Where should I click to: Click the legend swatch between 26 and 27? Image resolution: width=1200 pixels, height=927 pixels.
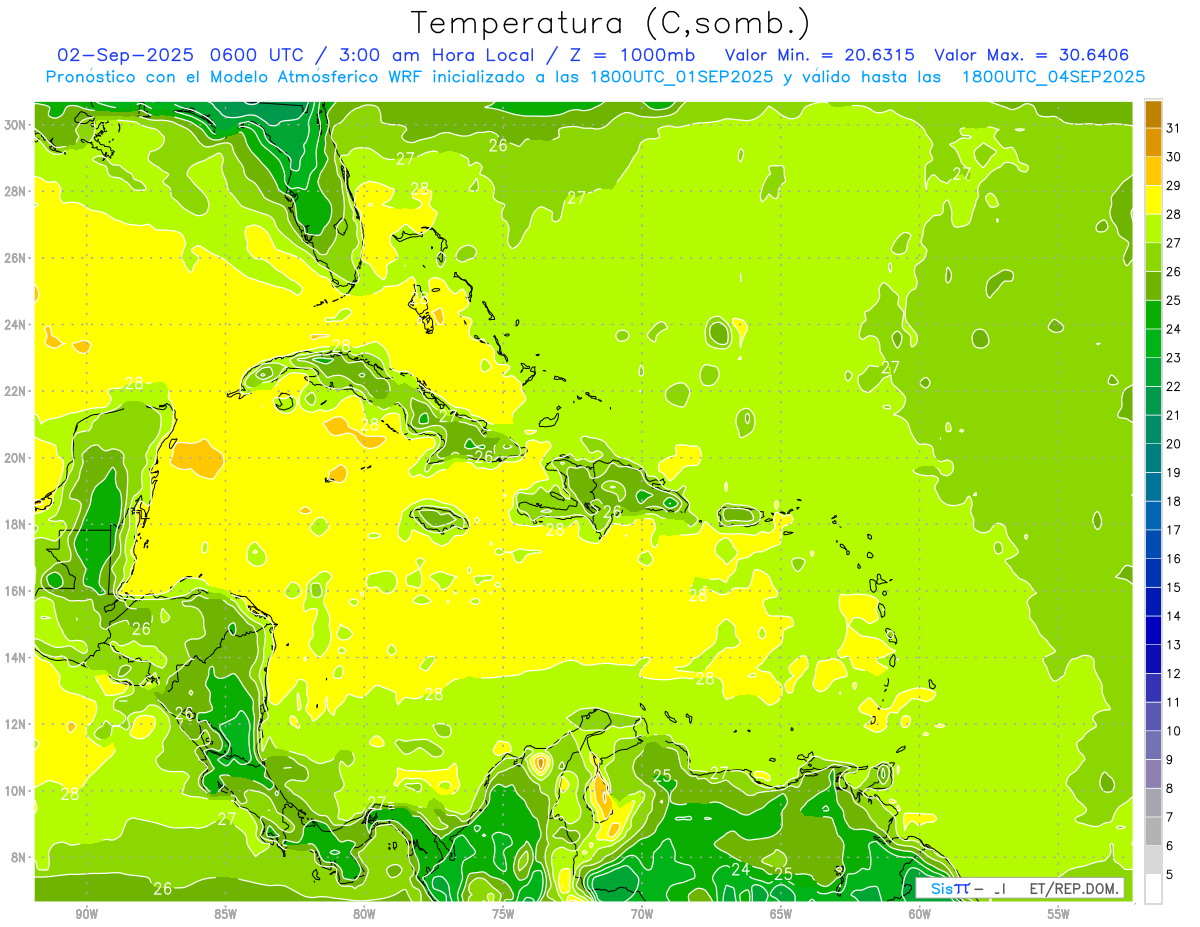[1153, 257]
